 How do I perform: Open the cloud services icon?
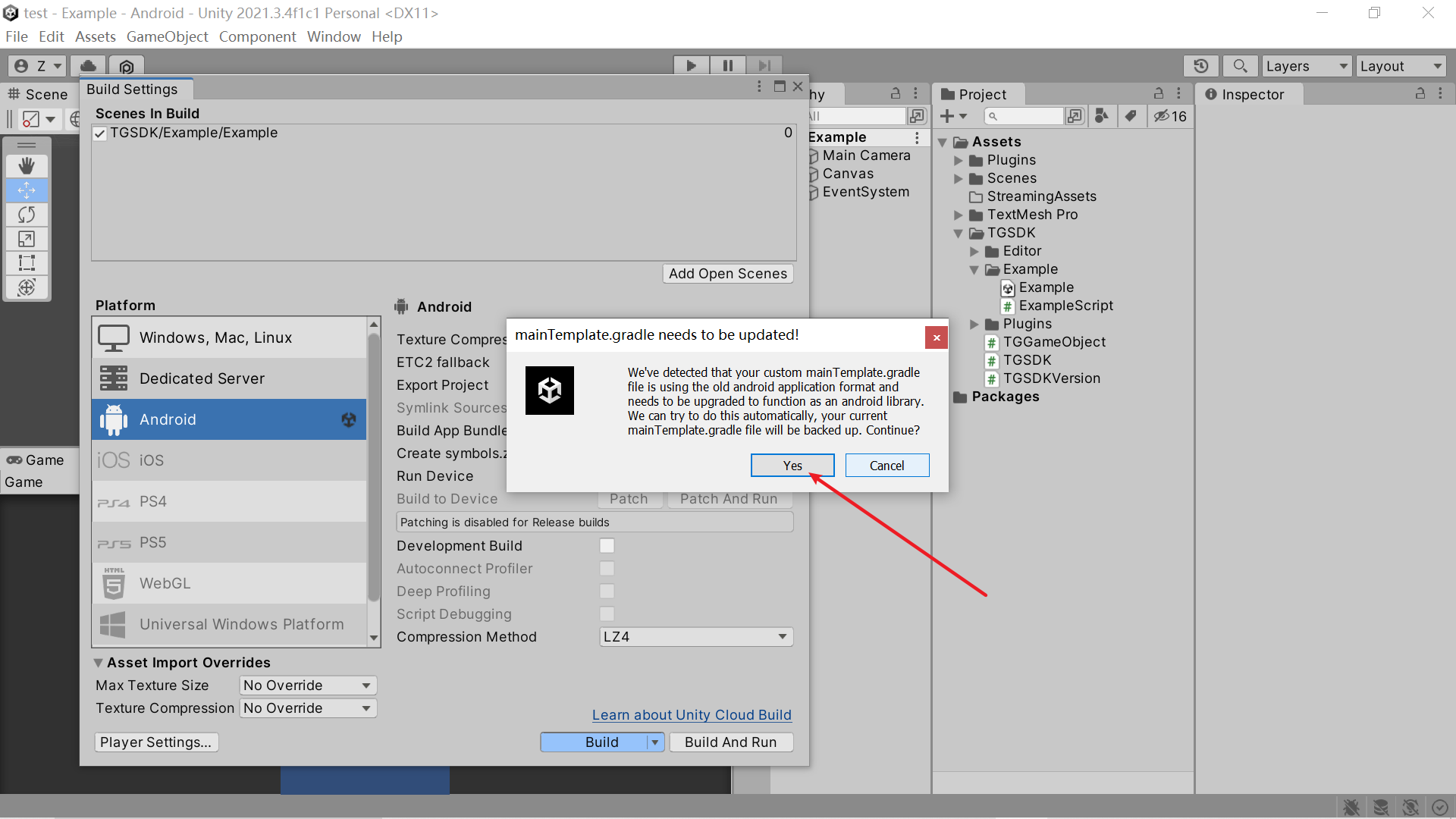(89, 66)
